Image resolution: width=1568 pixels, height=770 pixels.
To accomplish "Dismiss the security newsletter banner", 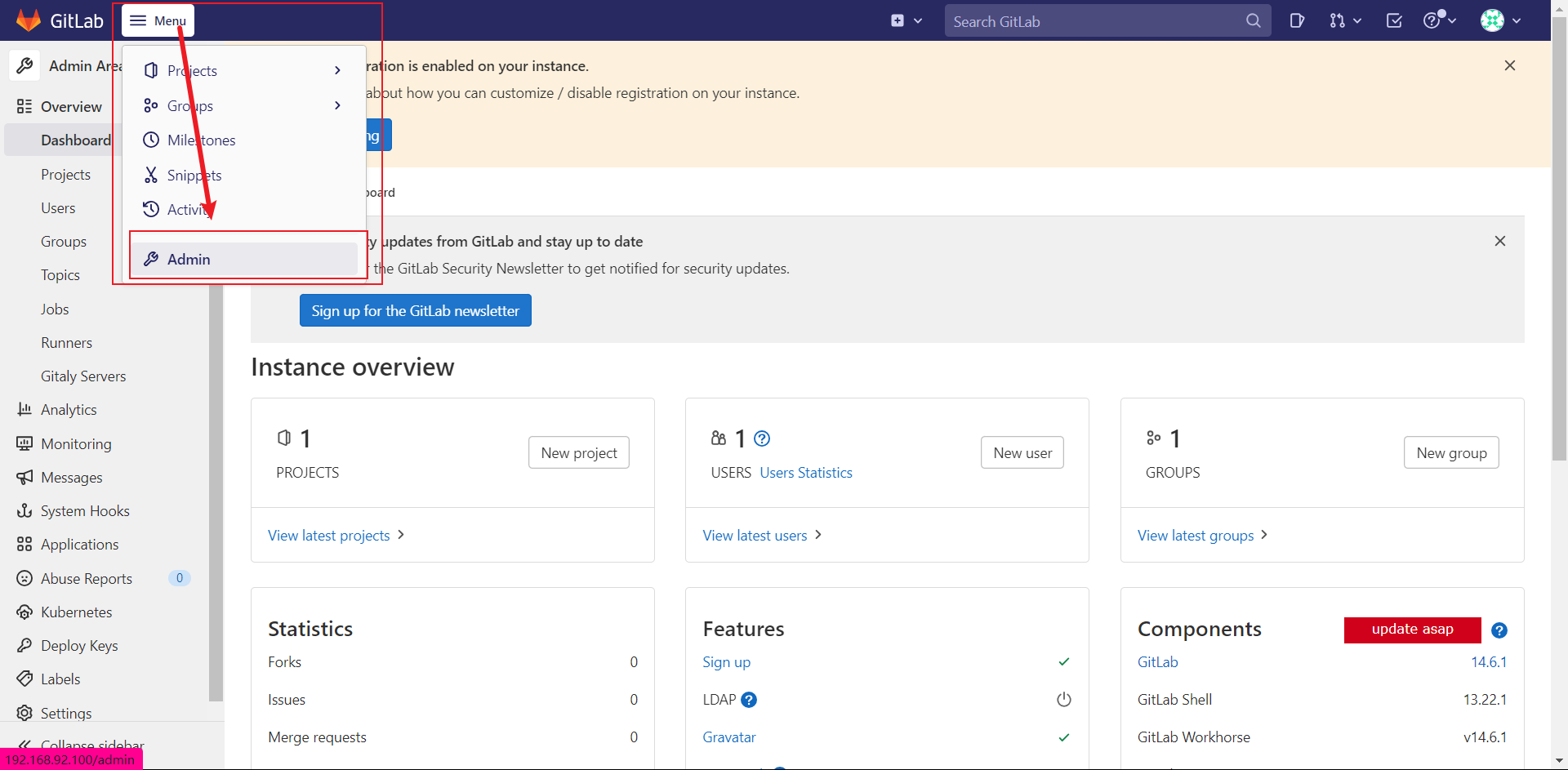I will 1500,241.
